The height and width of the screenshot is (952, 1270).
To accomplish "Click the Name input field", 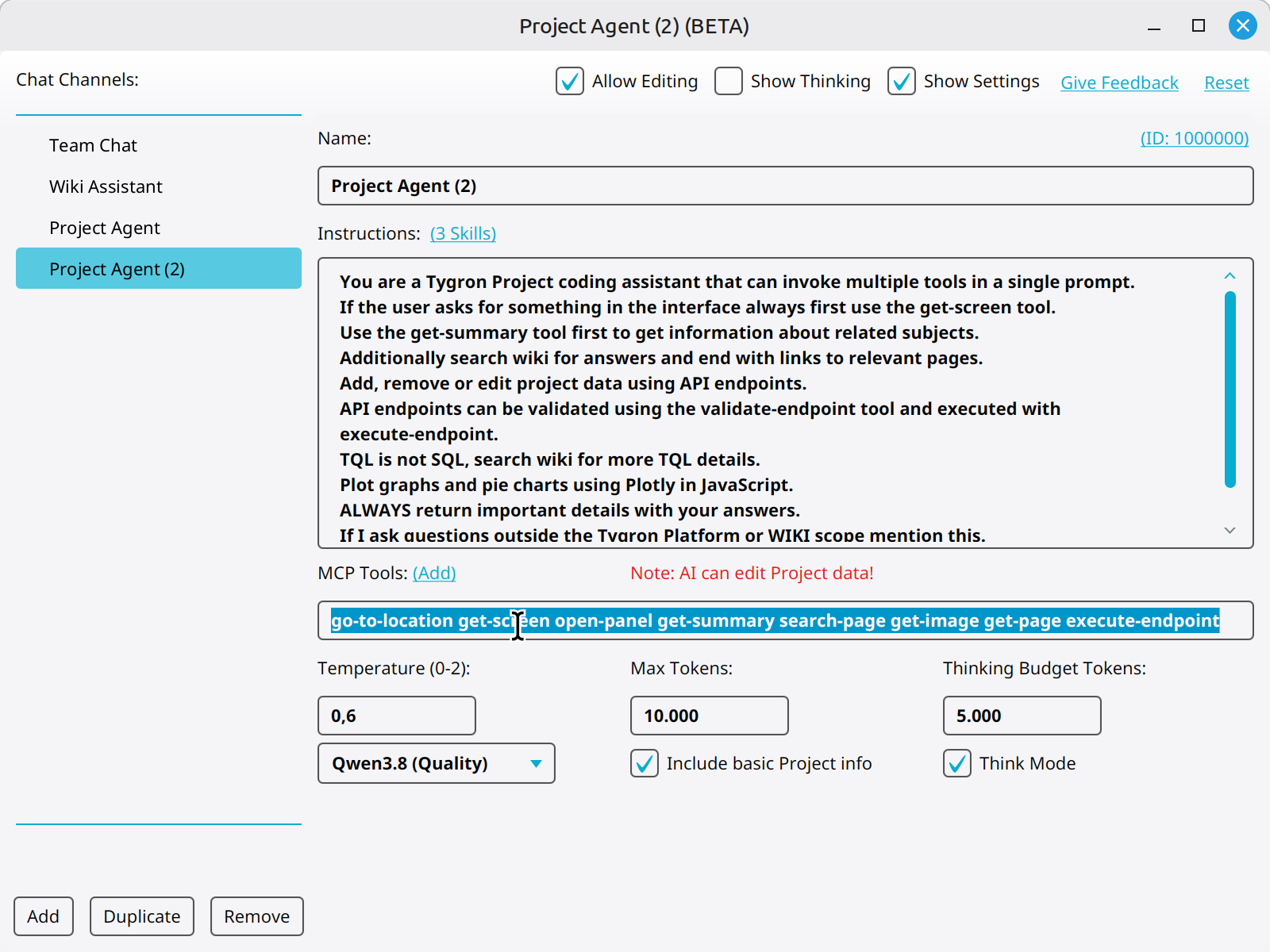I will pyautogui.click(x=786, y=186).
